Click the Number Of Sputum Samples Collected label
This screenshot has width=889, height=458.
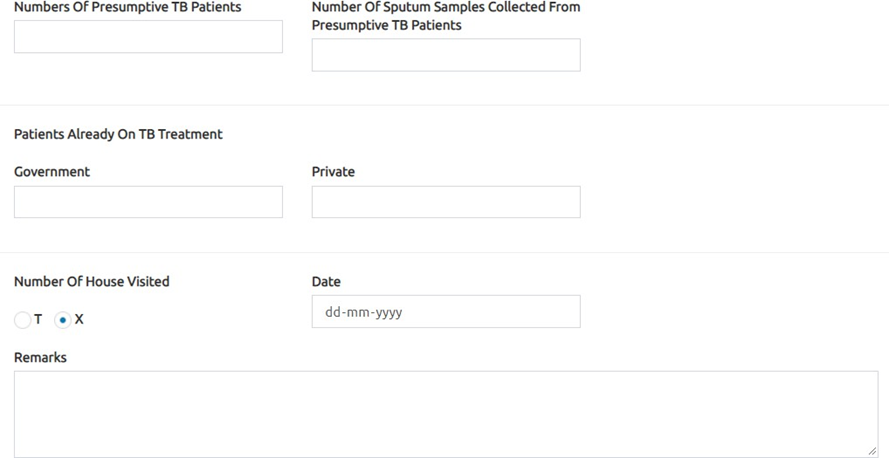tap(446, 16)
